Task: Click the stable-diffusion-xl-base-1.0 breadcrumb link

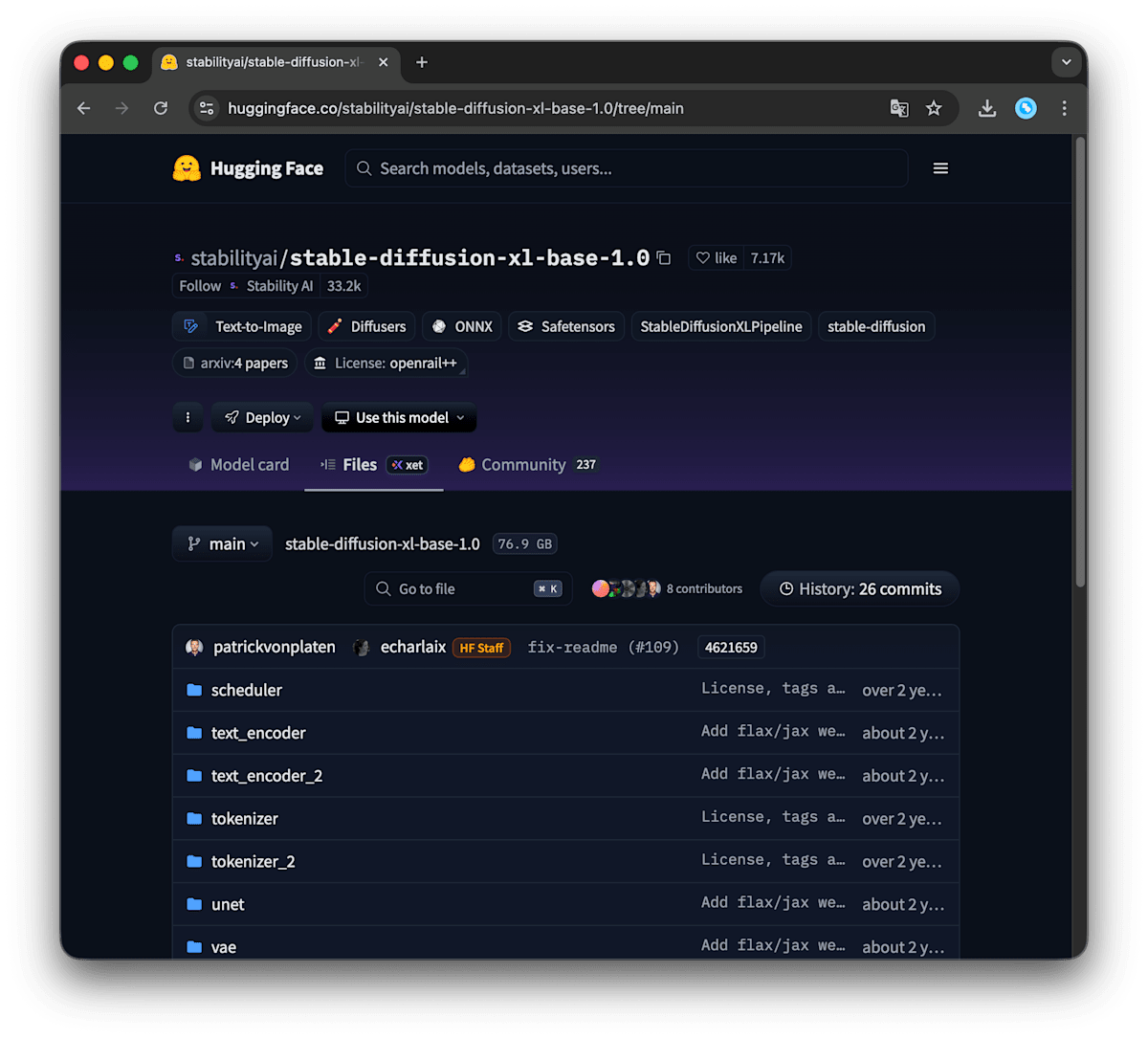Action: (x=383, y=544)
